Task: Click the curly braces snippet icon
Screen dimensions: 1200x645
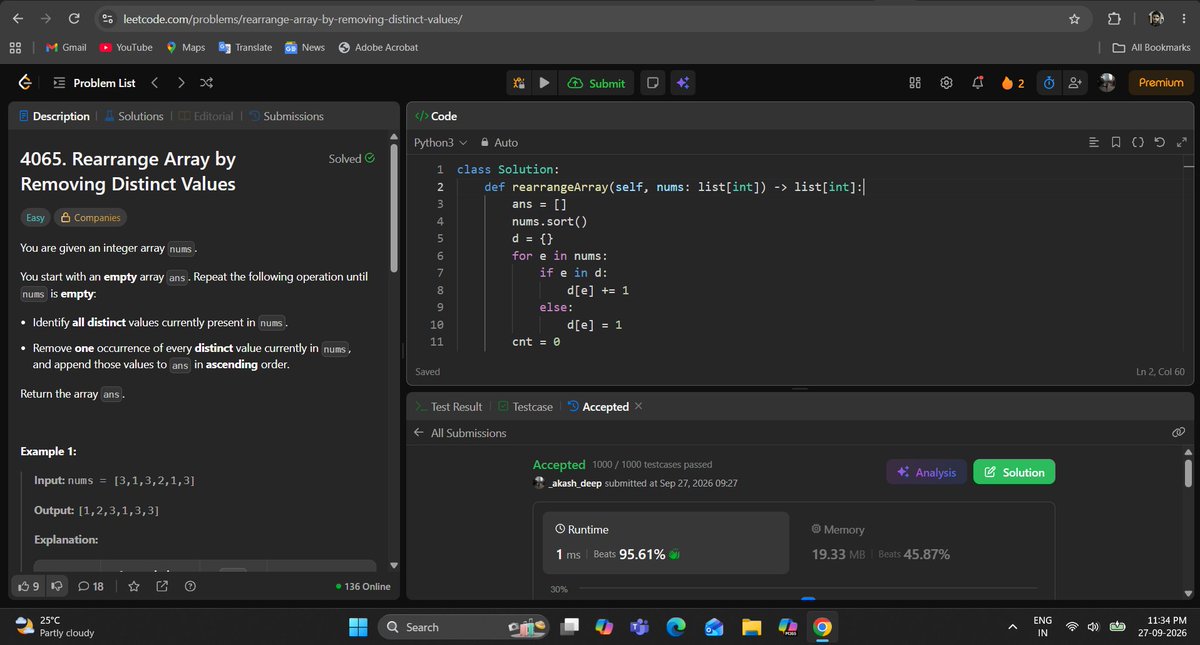Action: (x=1138, y=143)
